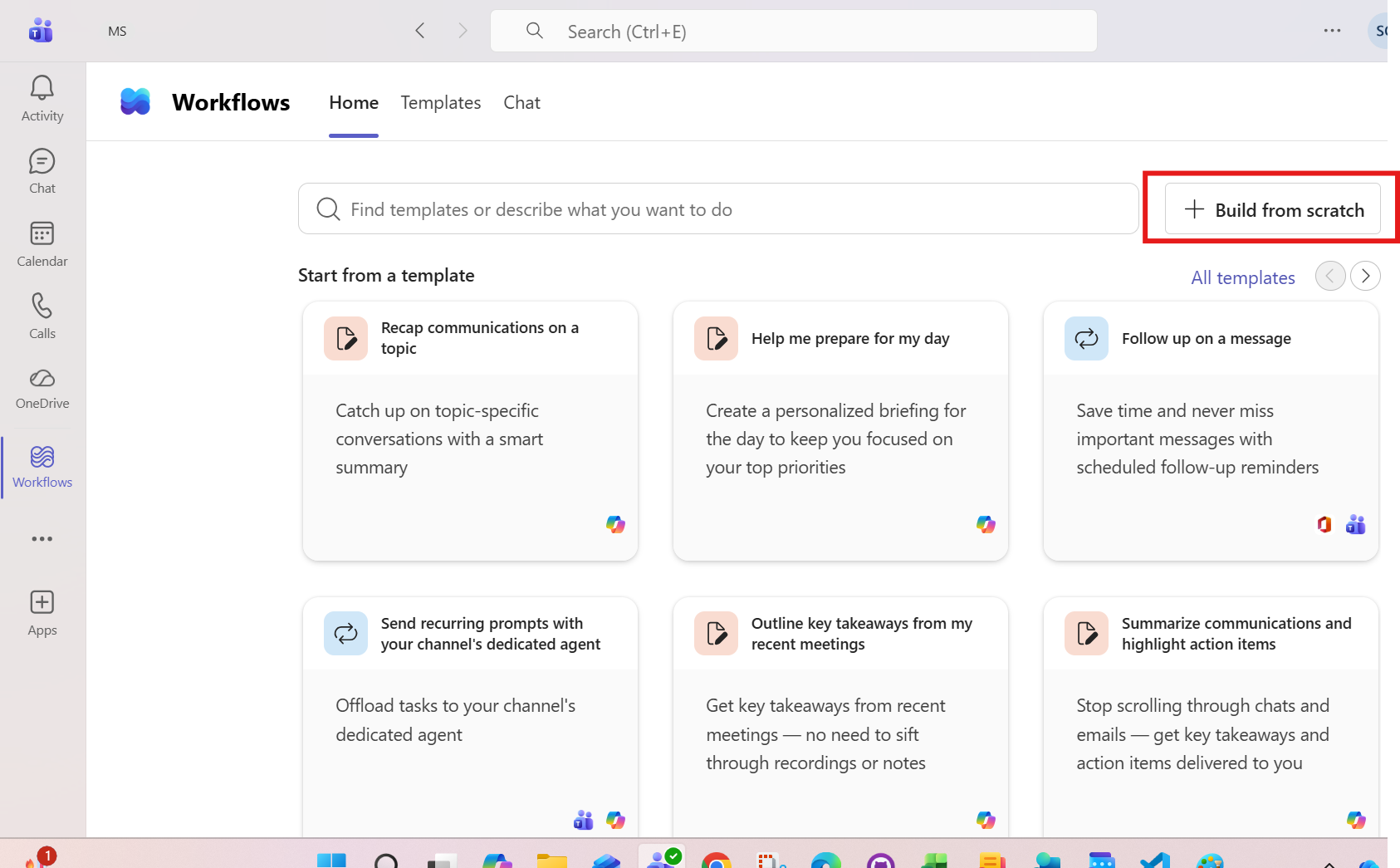Click the Build from scratch button
This screenshot has height=868, width=1400.
pyautogui.click(x=1273, y=209)
